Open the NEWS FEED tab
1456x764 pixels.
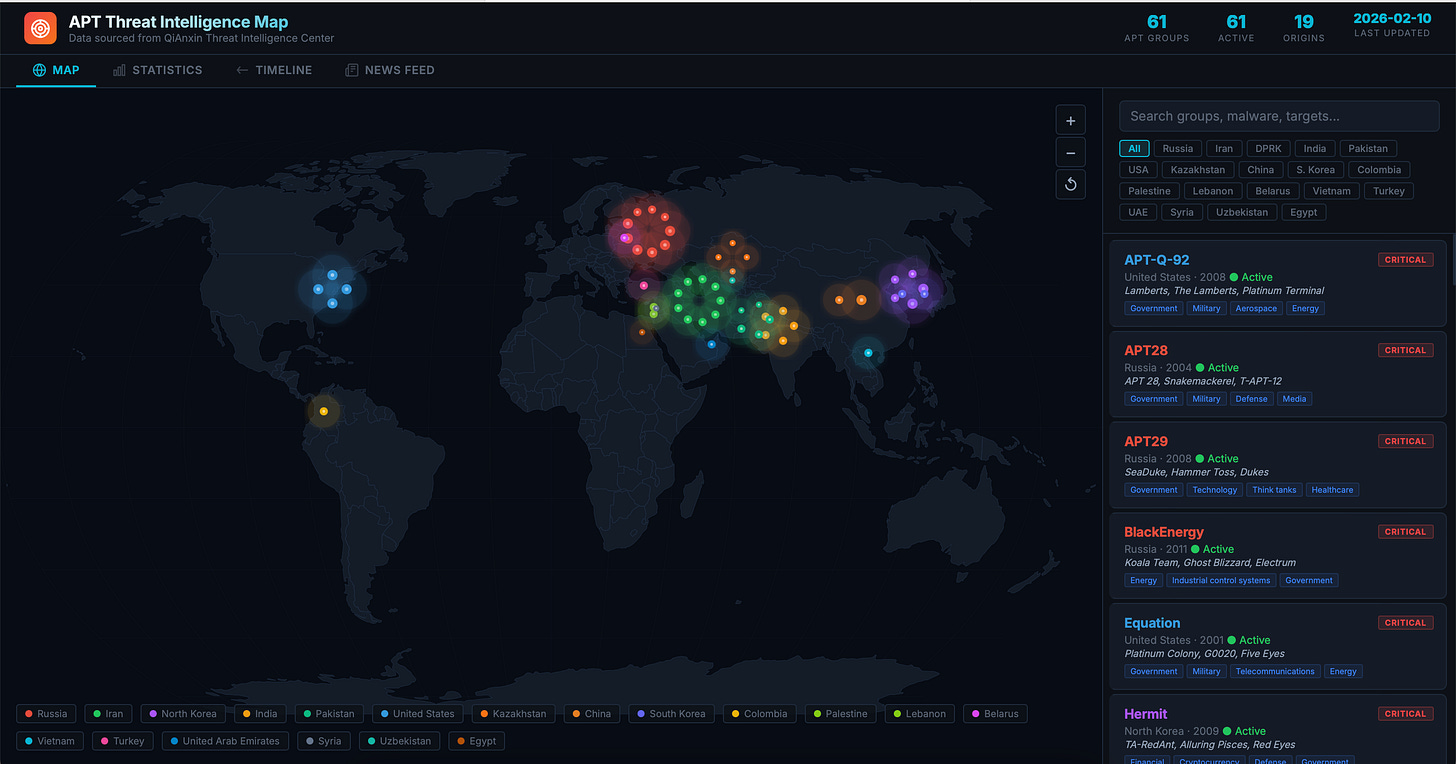tap(390, 70)
